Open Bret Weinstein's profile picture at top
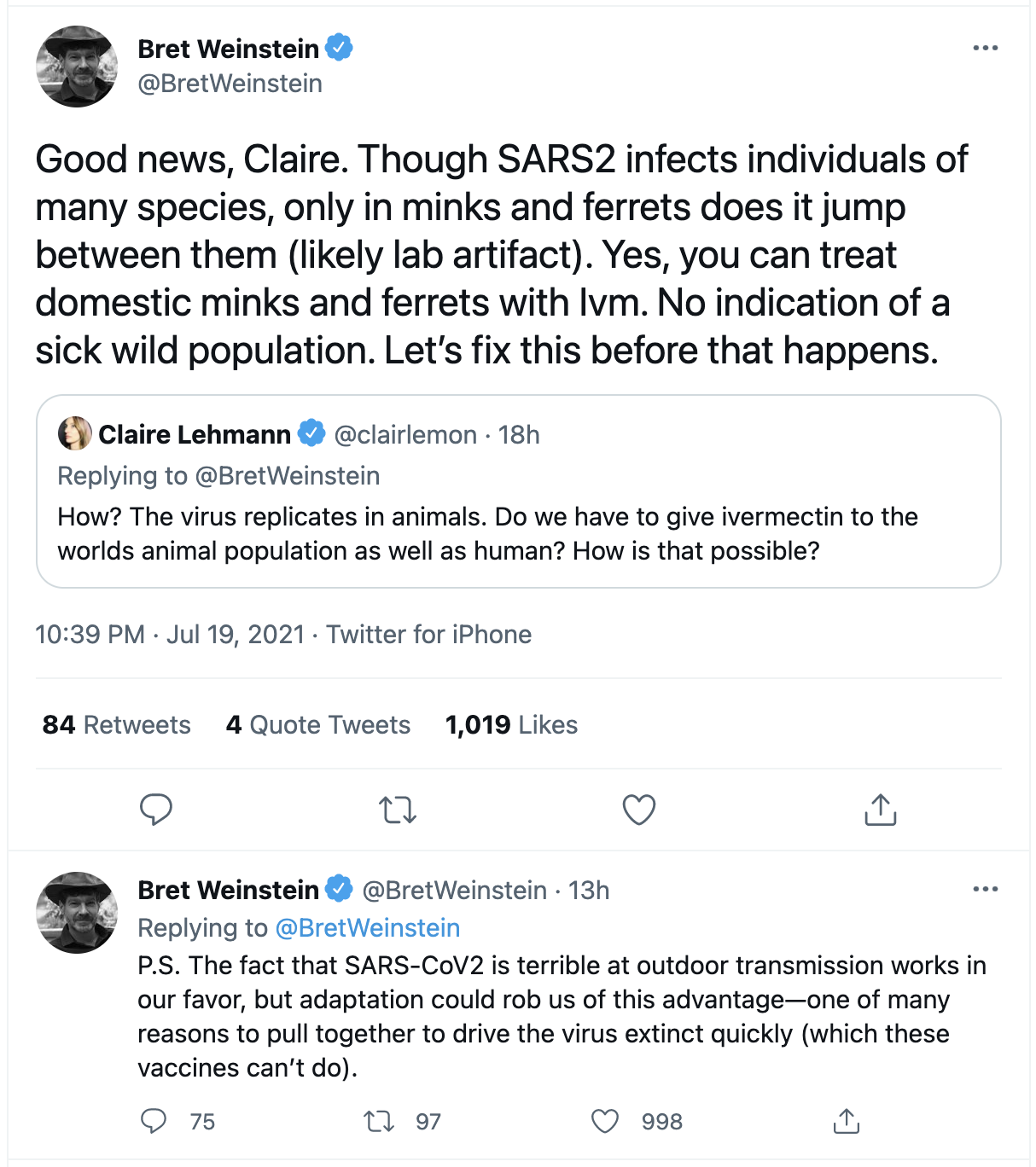Image resolution: width=1036 pixels, height=1167 pixels. tap(77, 67)
